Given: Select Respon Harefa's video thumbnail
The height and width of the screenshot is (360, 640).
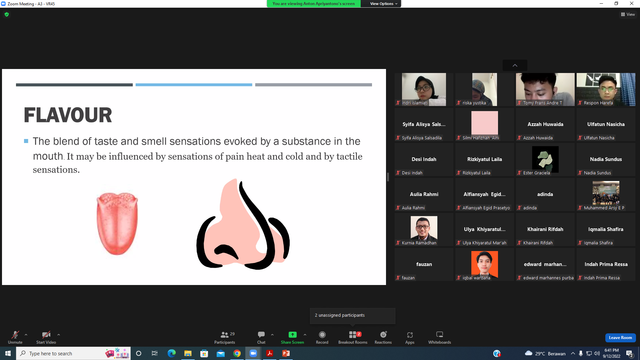Looking at the screenshot, I should point(606,89).
